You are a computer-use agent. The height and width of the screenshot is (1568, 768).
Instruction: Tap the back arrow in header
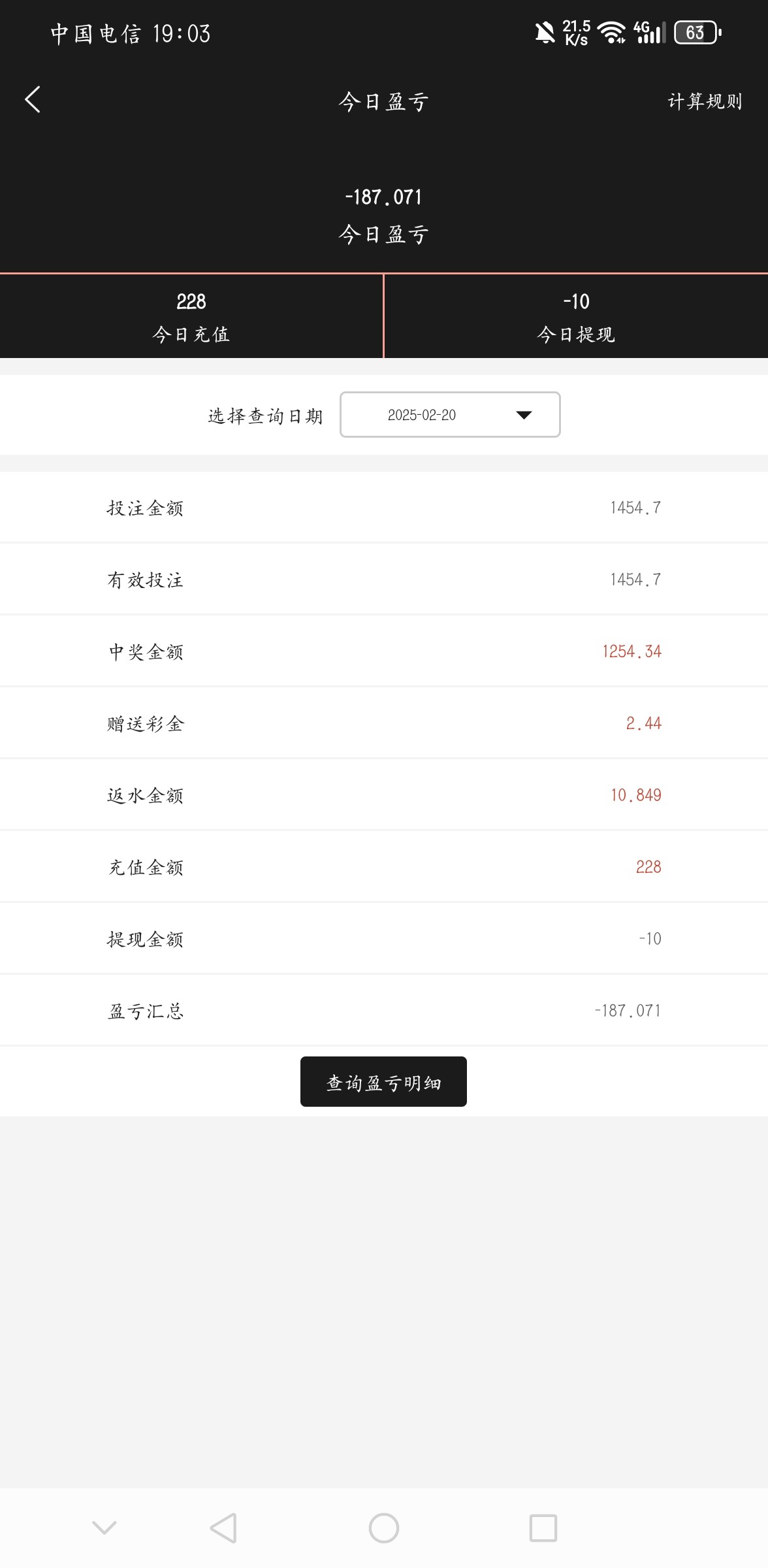tap(33, 100)
